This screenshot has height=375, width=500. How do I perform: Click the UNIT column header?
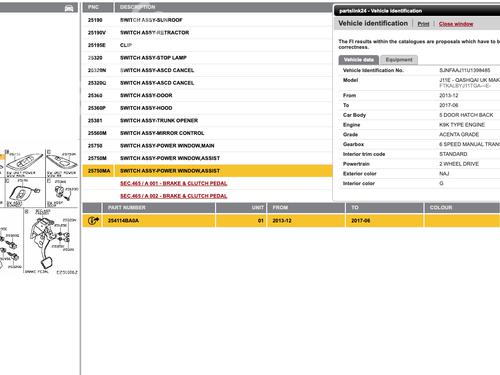(241, 208)
